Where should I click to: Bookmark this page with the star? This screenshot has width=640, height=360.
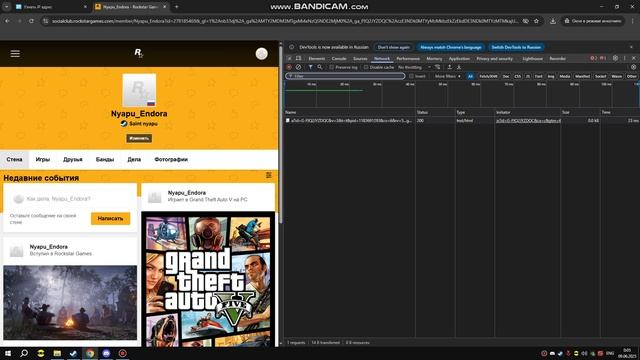pyautogui.click(x=536, y=21)
